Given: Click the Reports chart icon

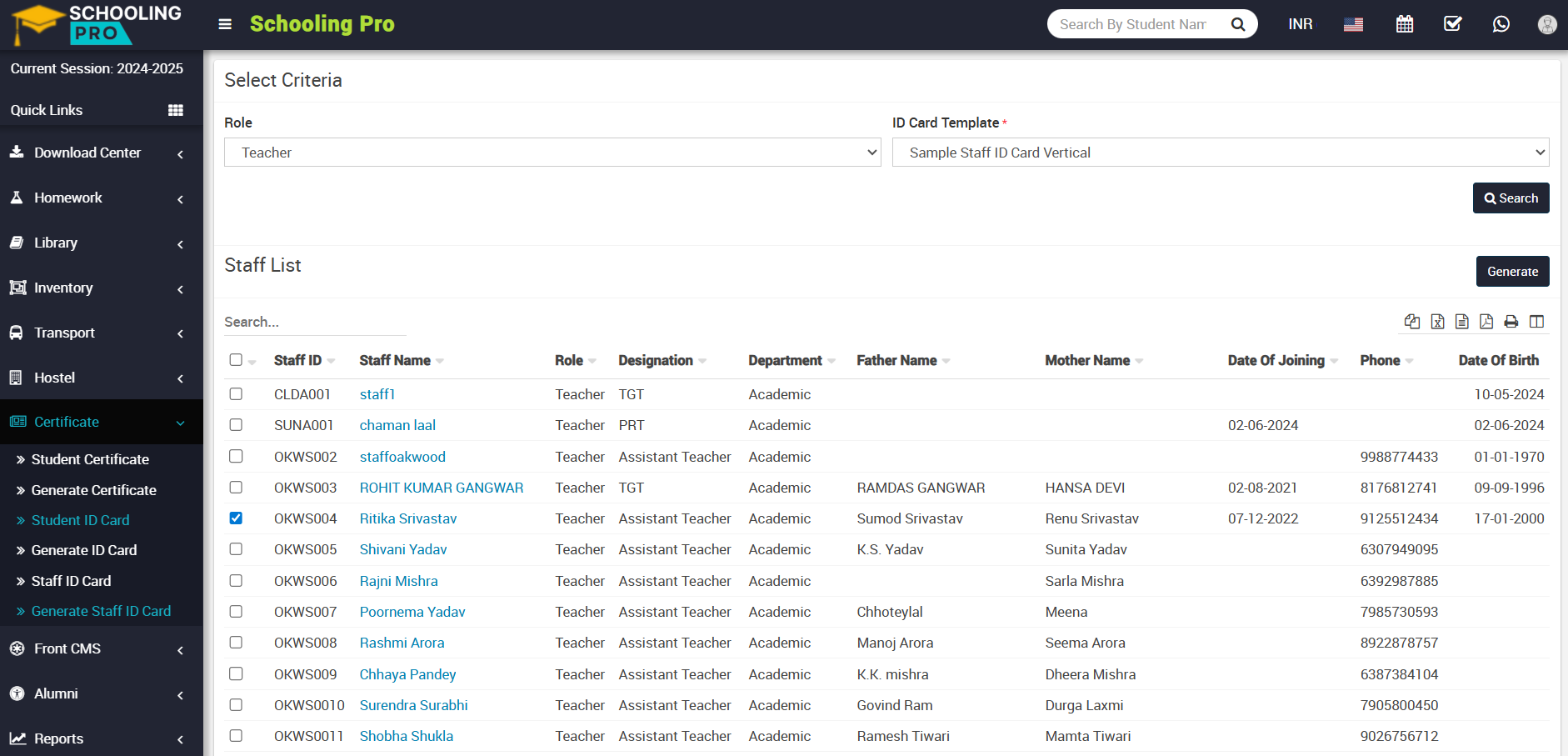Looking at the screenshot, I should coord(17,738).
